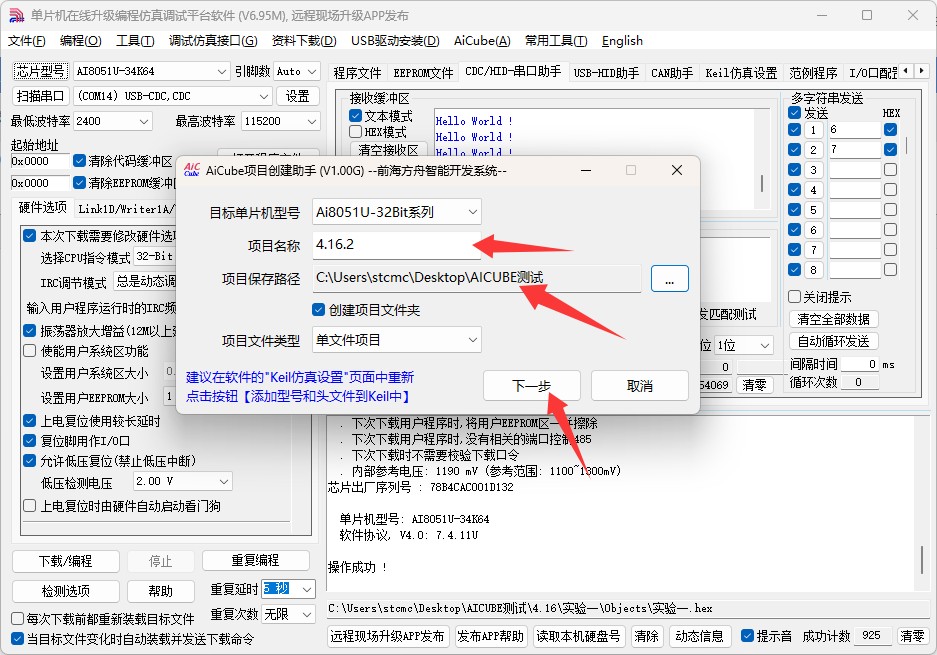Click 项目保存路径 input field

[477, 278]
